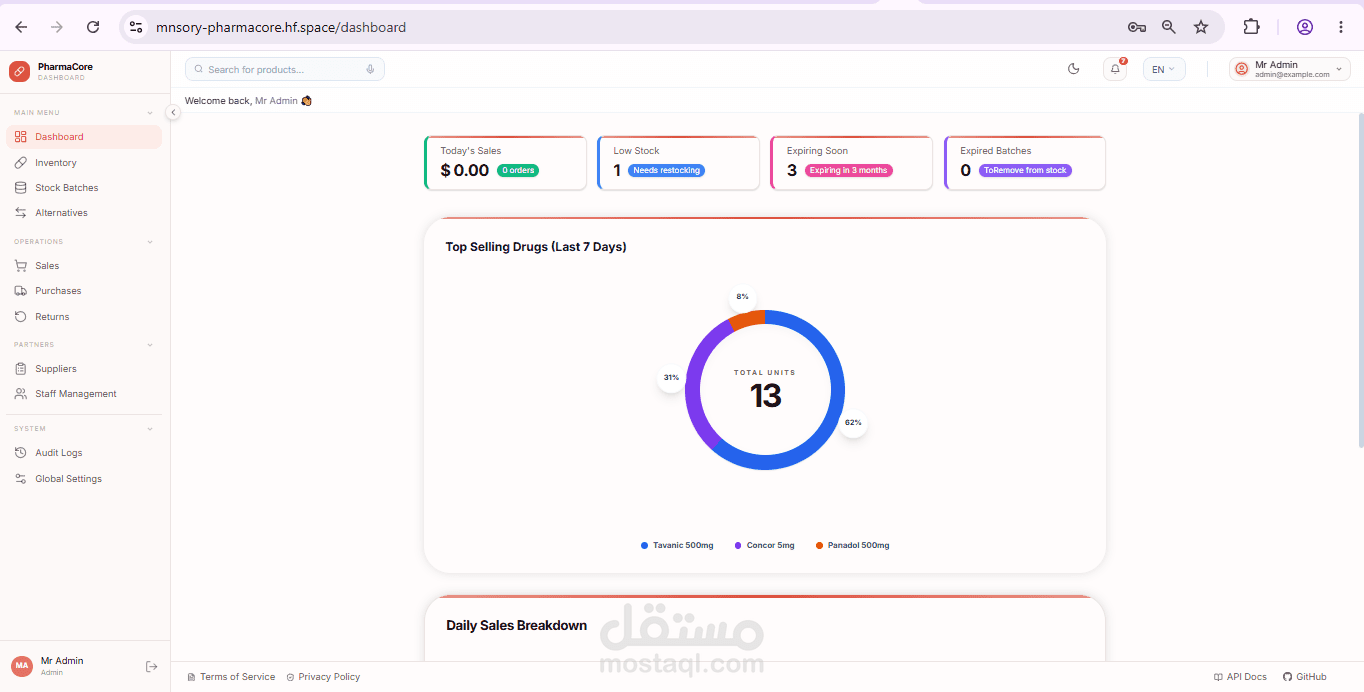This screenshot has width=1364, height=692.
Task: Click the microphone voice search icon
Action: pyautogui.click(x=370, y=69)
